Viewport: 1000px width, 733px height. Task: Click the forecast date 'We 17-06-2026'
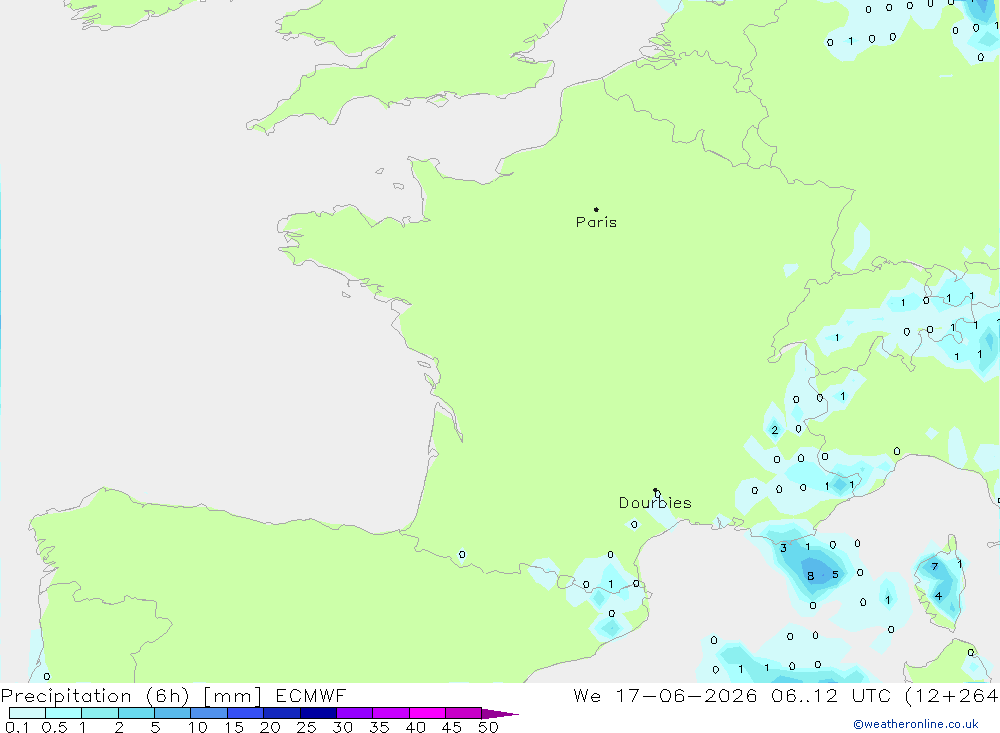pyautogui.click(x=665, y=695)
